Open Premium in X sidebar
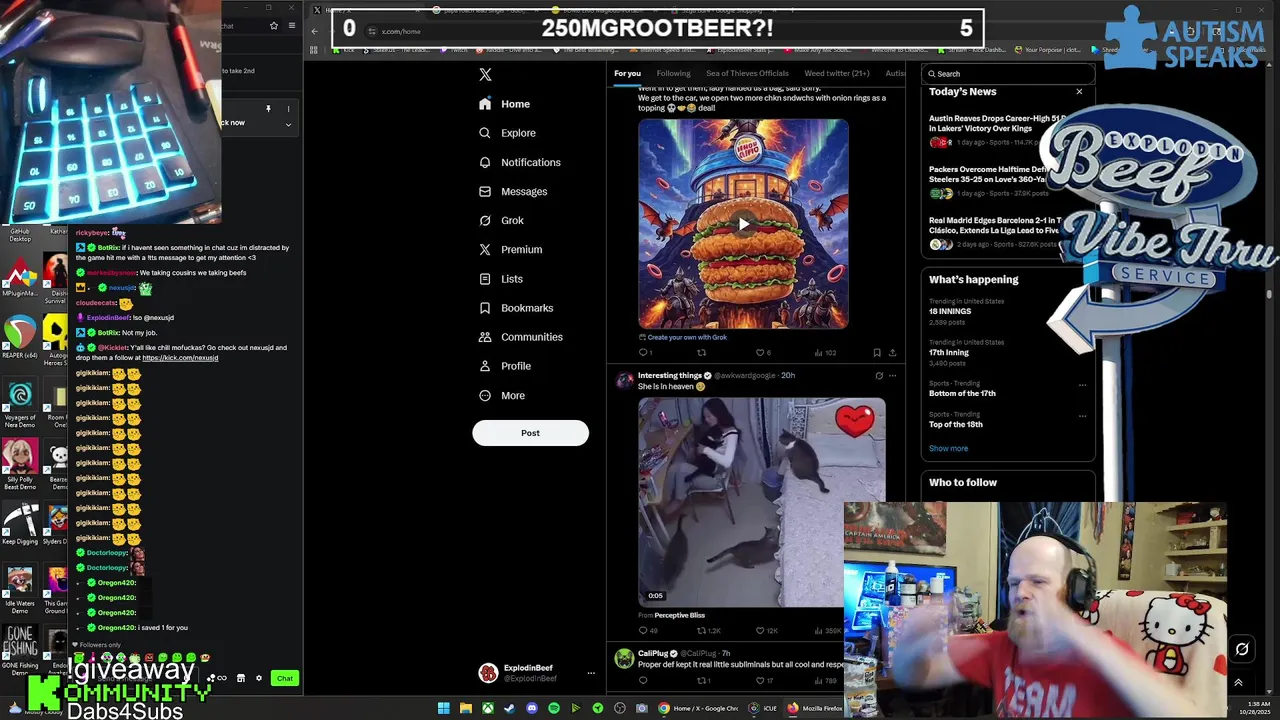1280x720 pixels. pos(510,249)
